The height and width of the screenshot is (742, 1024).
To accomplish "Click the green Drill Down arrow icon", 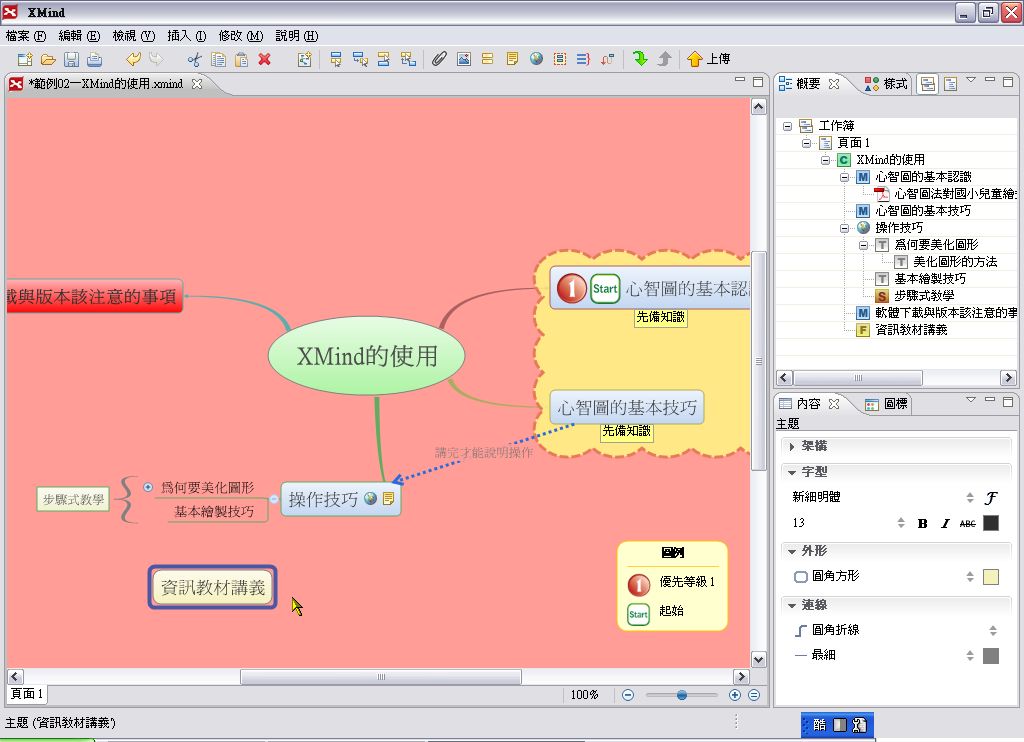I will [x=640, y=59].
